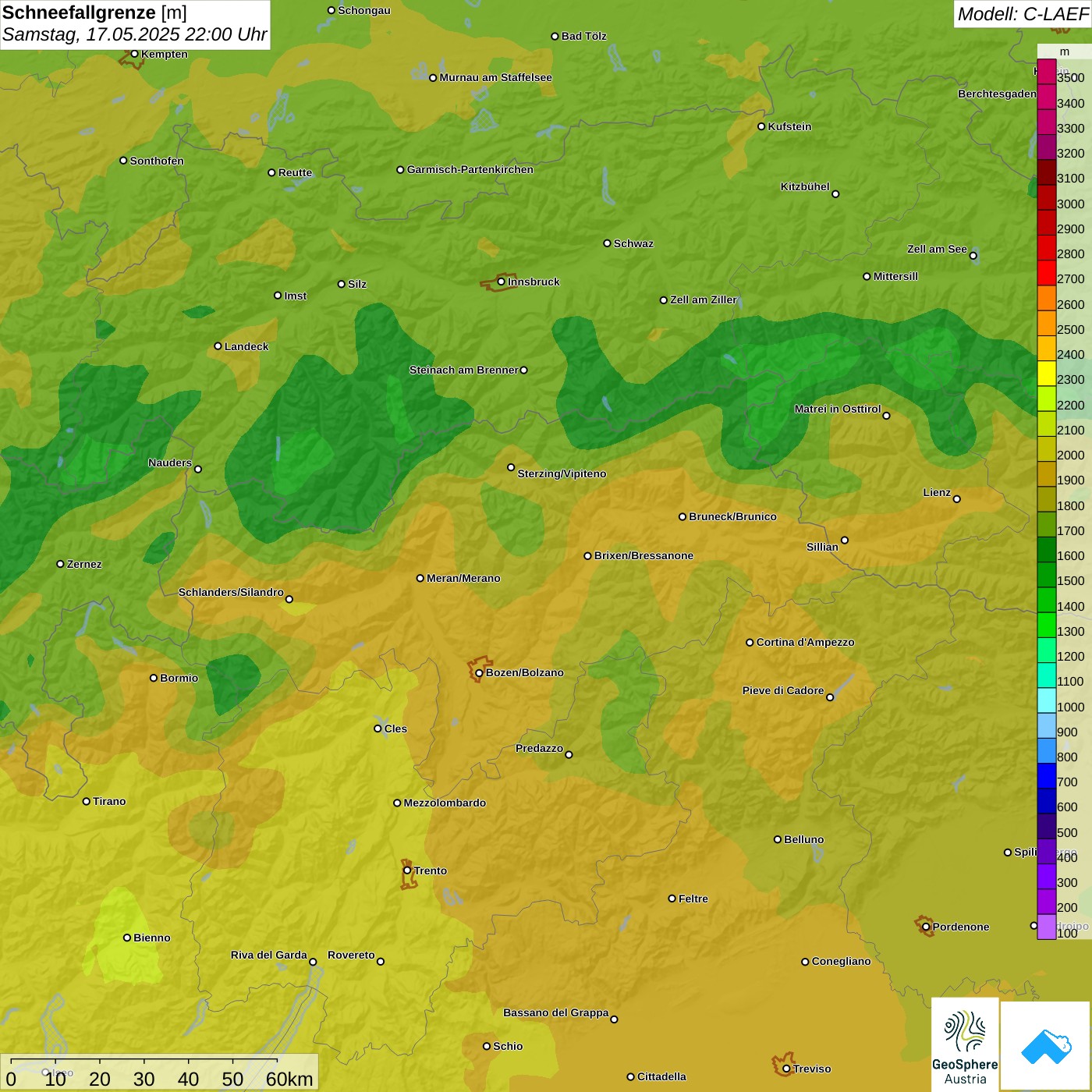Screen dimensions: 1092x1092
Task: Click the Cles label
Action: click(395, 729)
